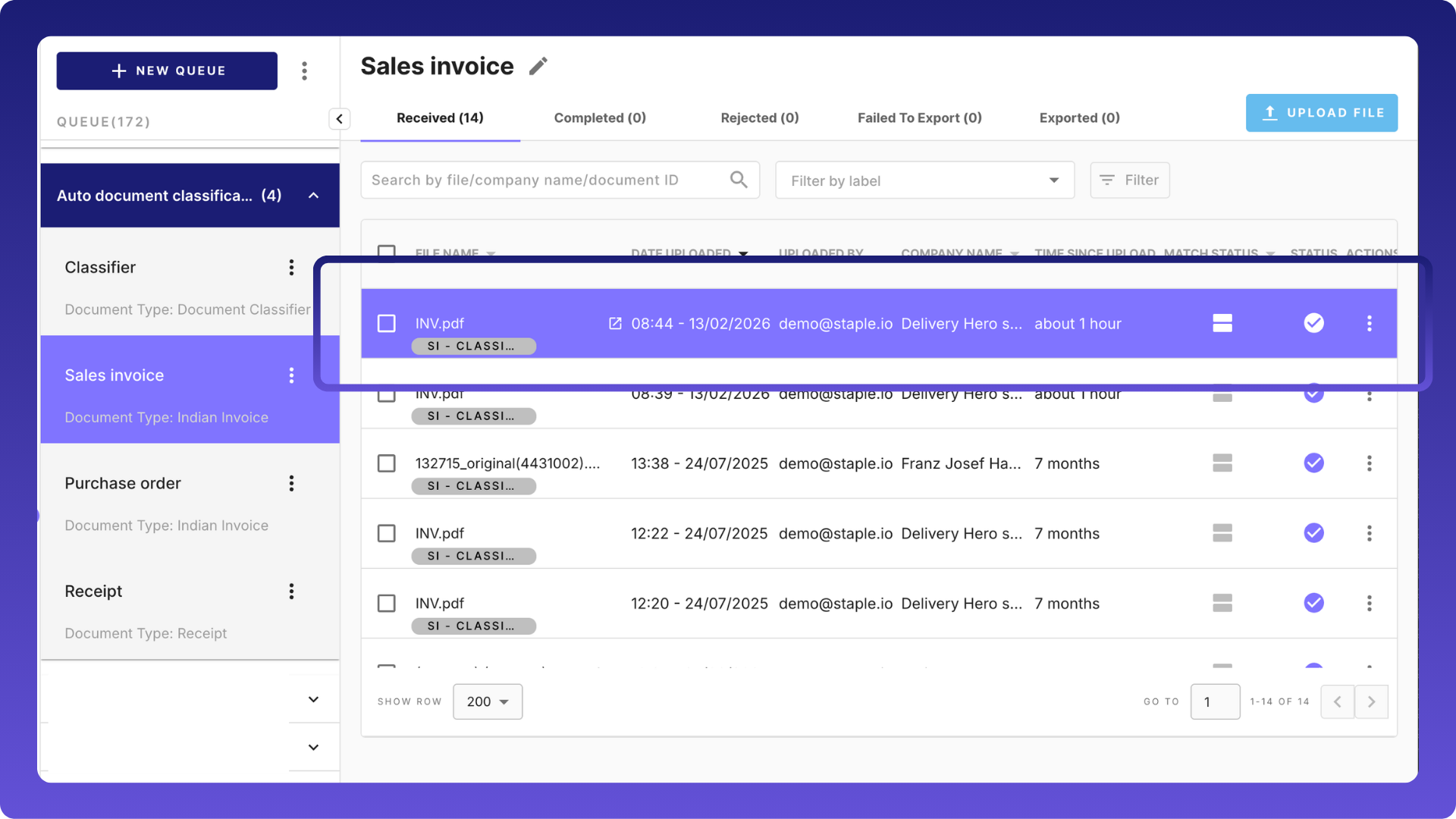Open the Purchase order queue options menu

[x=291, y=484]
